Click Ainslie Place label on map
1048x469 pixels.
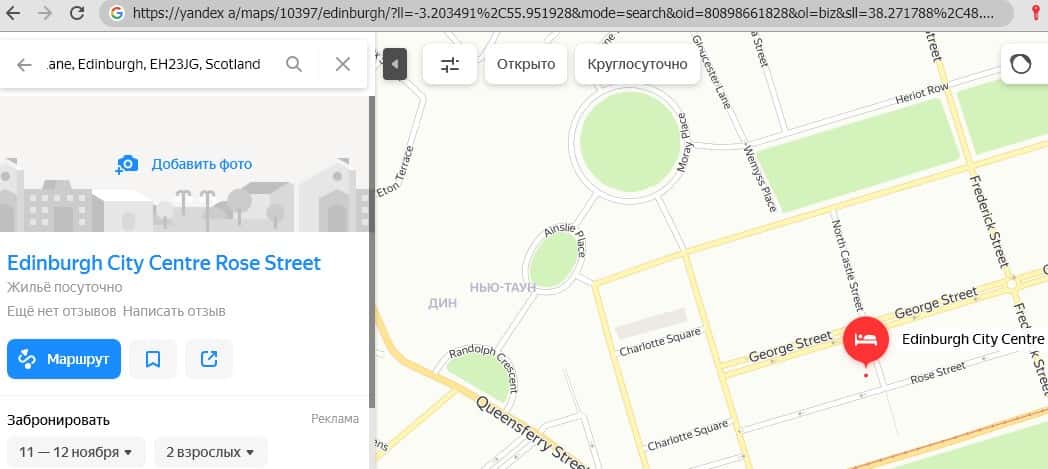click(565, 241)
